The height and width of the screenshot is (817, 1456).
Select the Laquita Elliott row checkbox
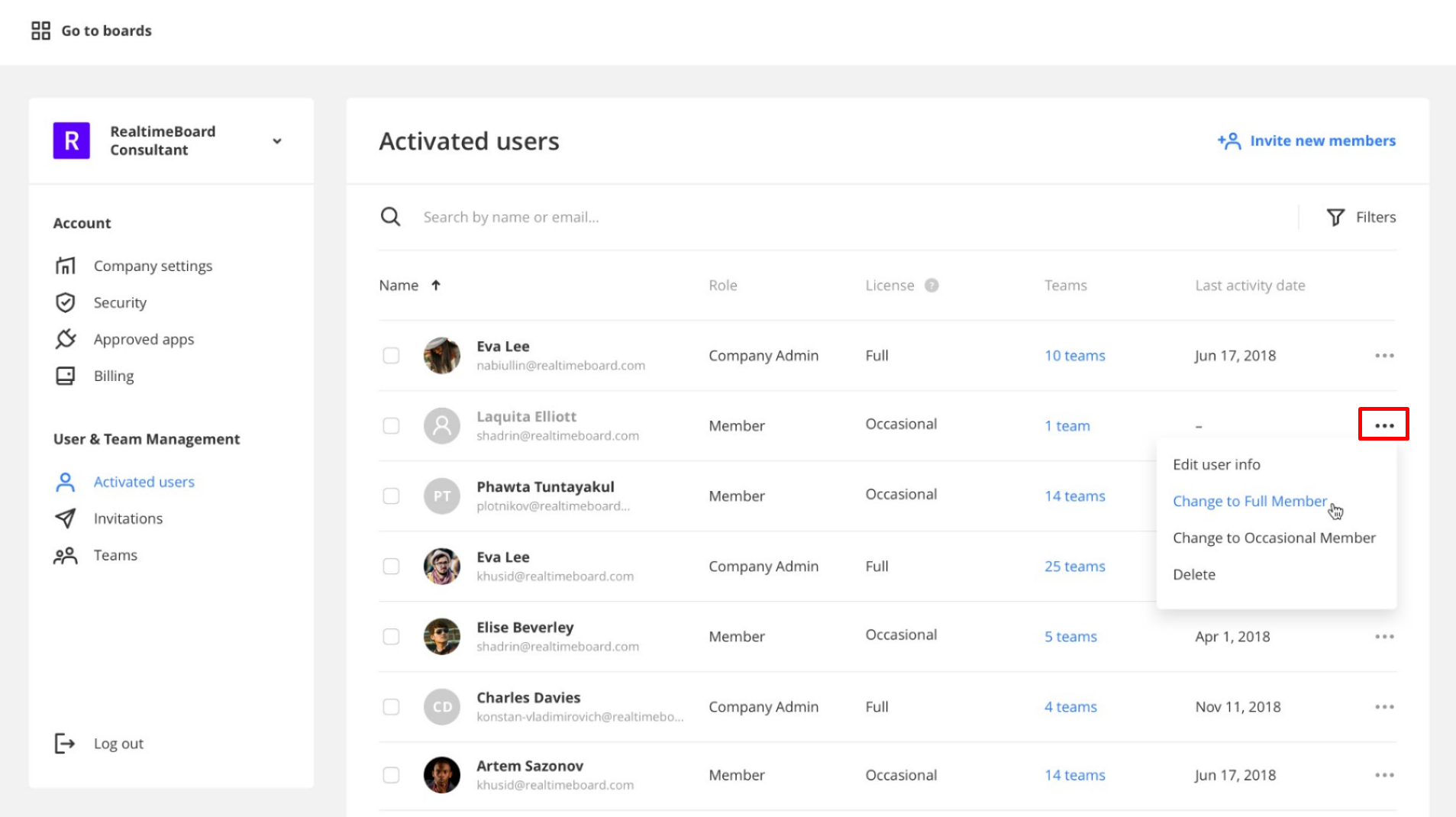coord(391,425)
